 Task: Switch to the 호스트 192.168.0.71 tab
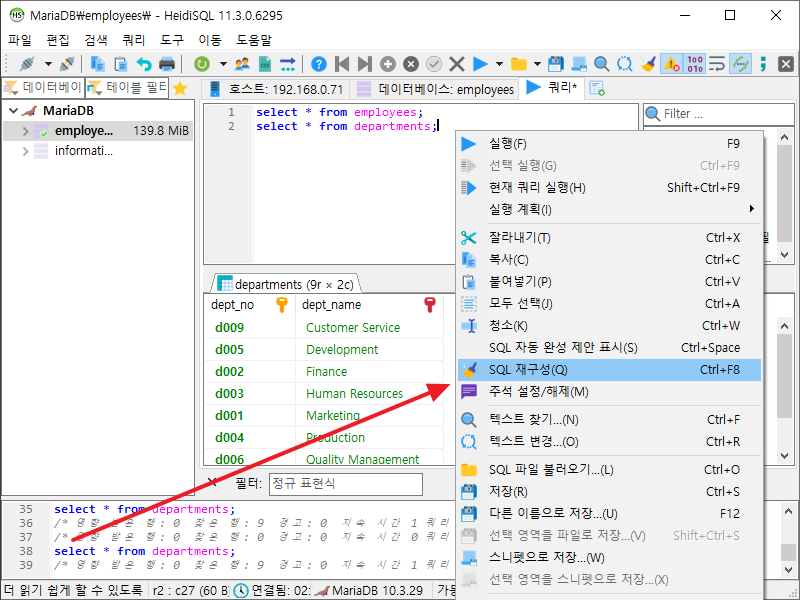pos(276,89)
